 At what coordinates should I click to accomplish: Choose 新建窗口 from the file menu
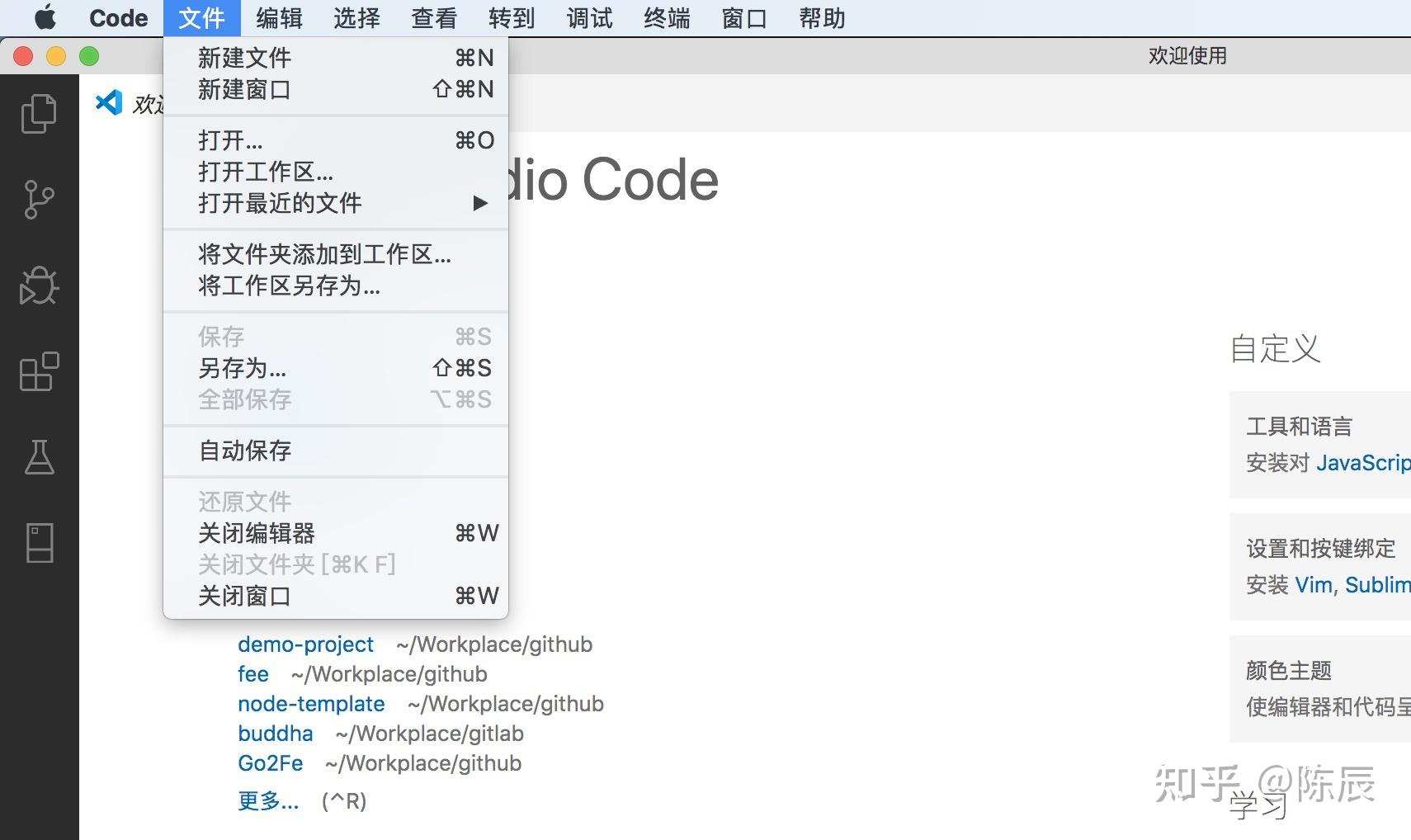tap(336, 89)
